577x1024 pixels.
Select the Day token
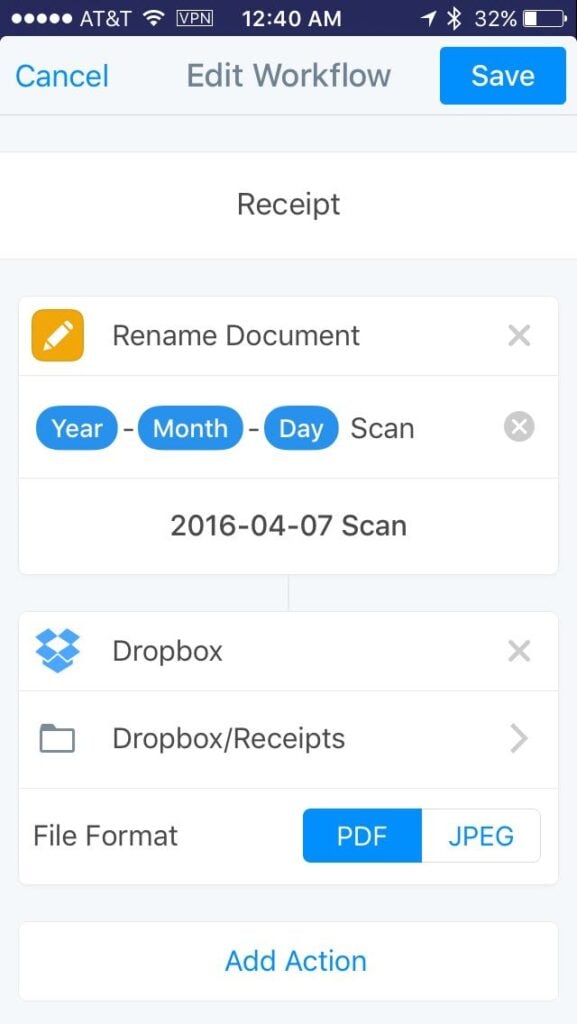[302, 428]
